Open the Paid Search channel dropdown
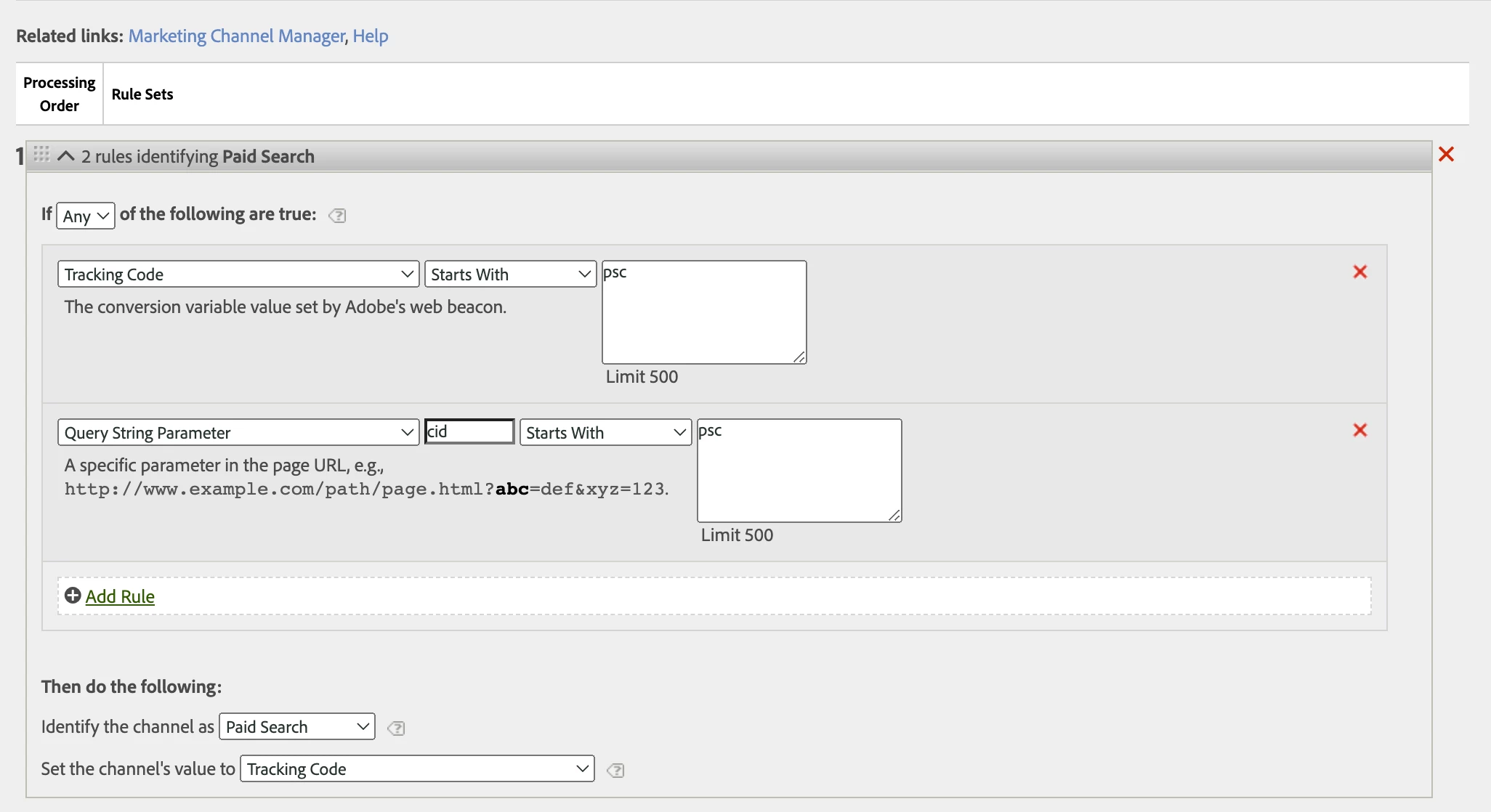Viewport: 1491px width, 812px height. (x=297, y=726)
